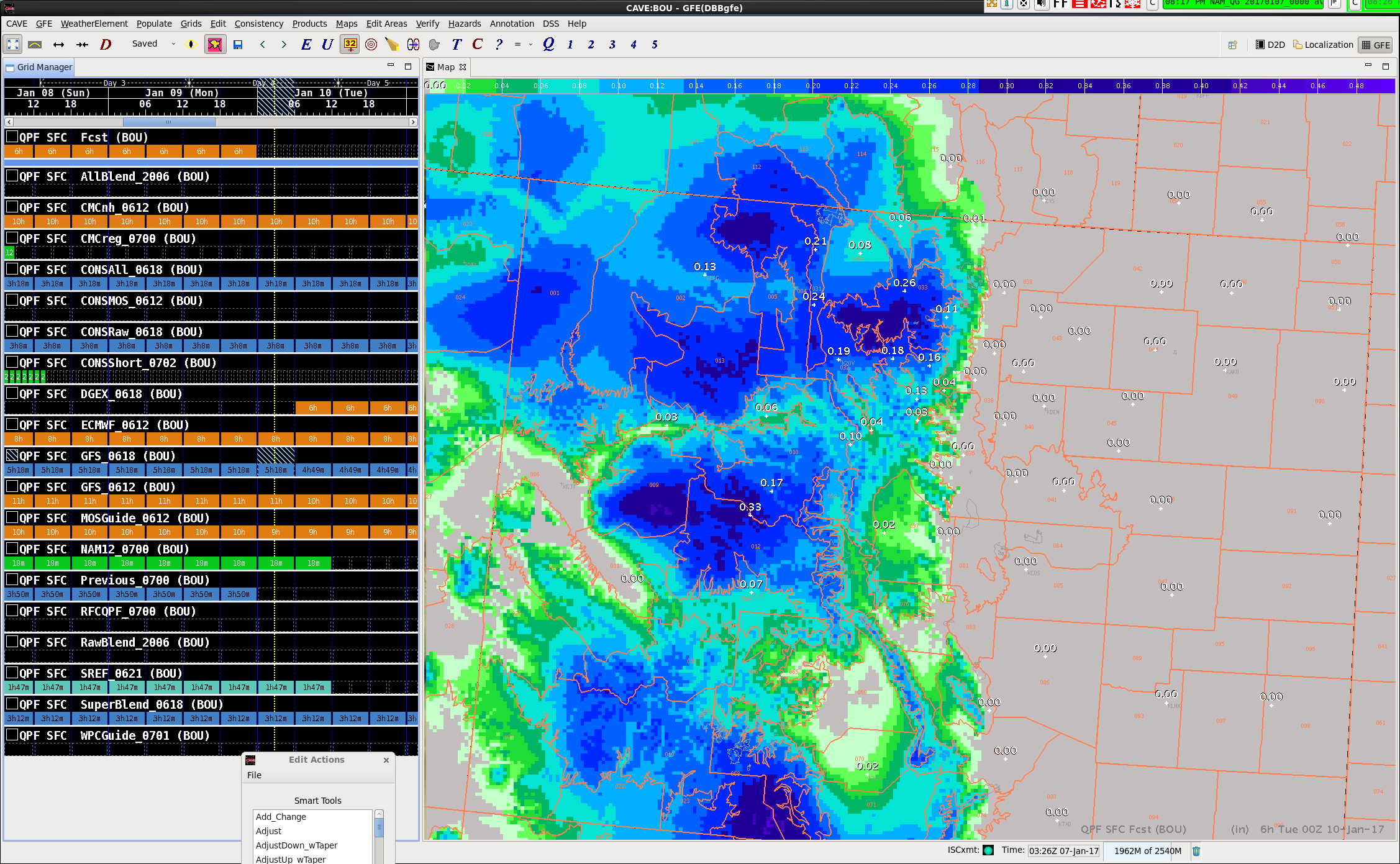This screenshot has height=864, width=1400.
Task: Open the GFE menu
Action: tap(44, 24)
